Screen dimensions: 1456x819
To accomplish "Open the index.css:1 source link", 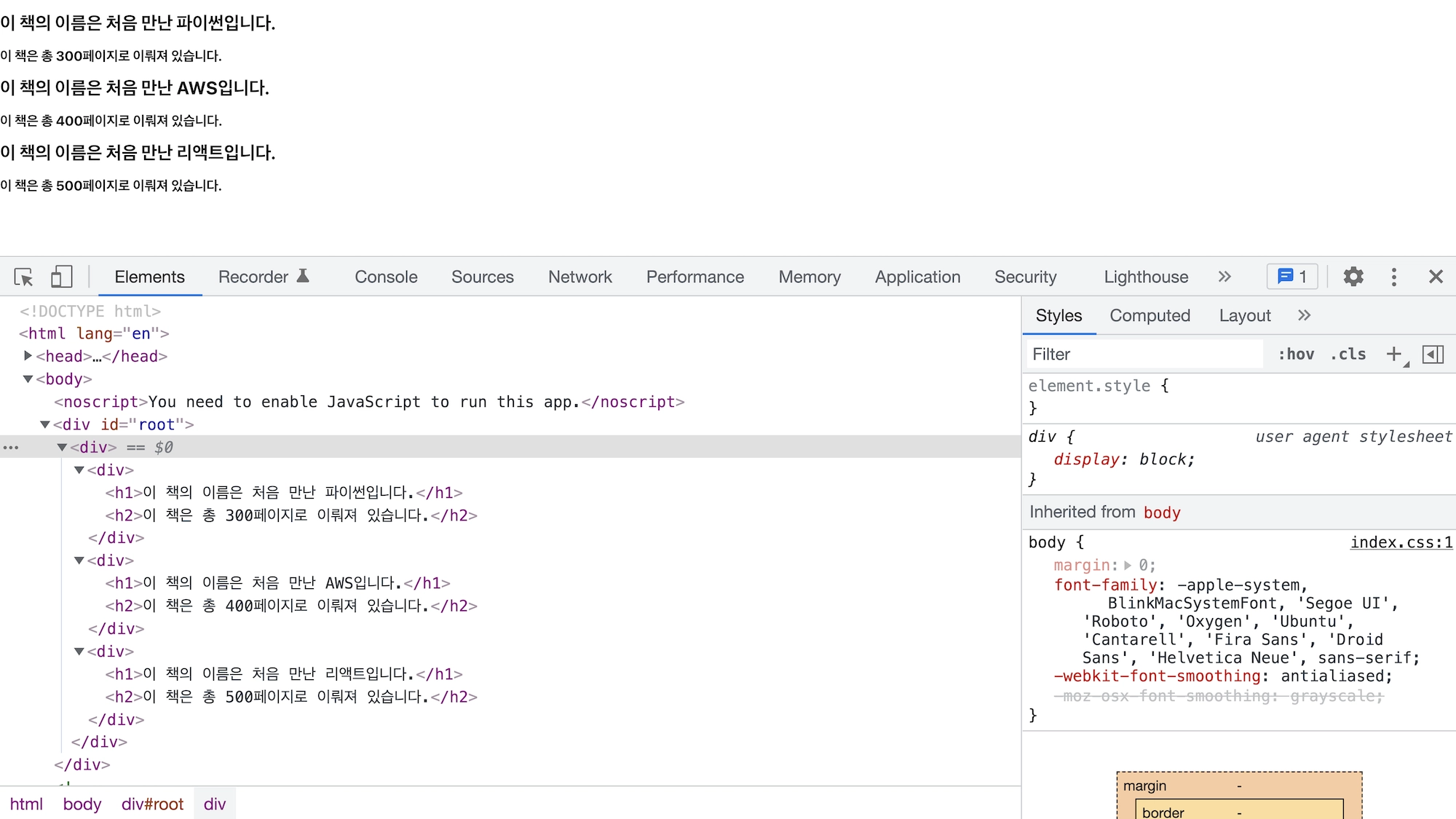I will [x=1401, y=542].
